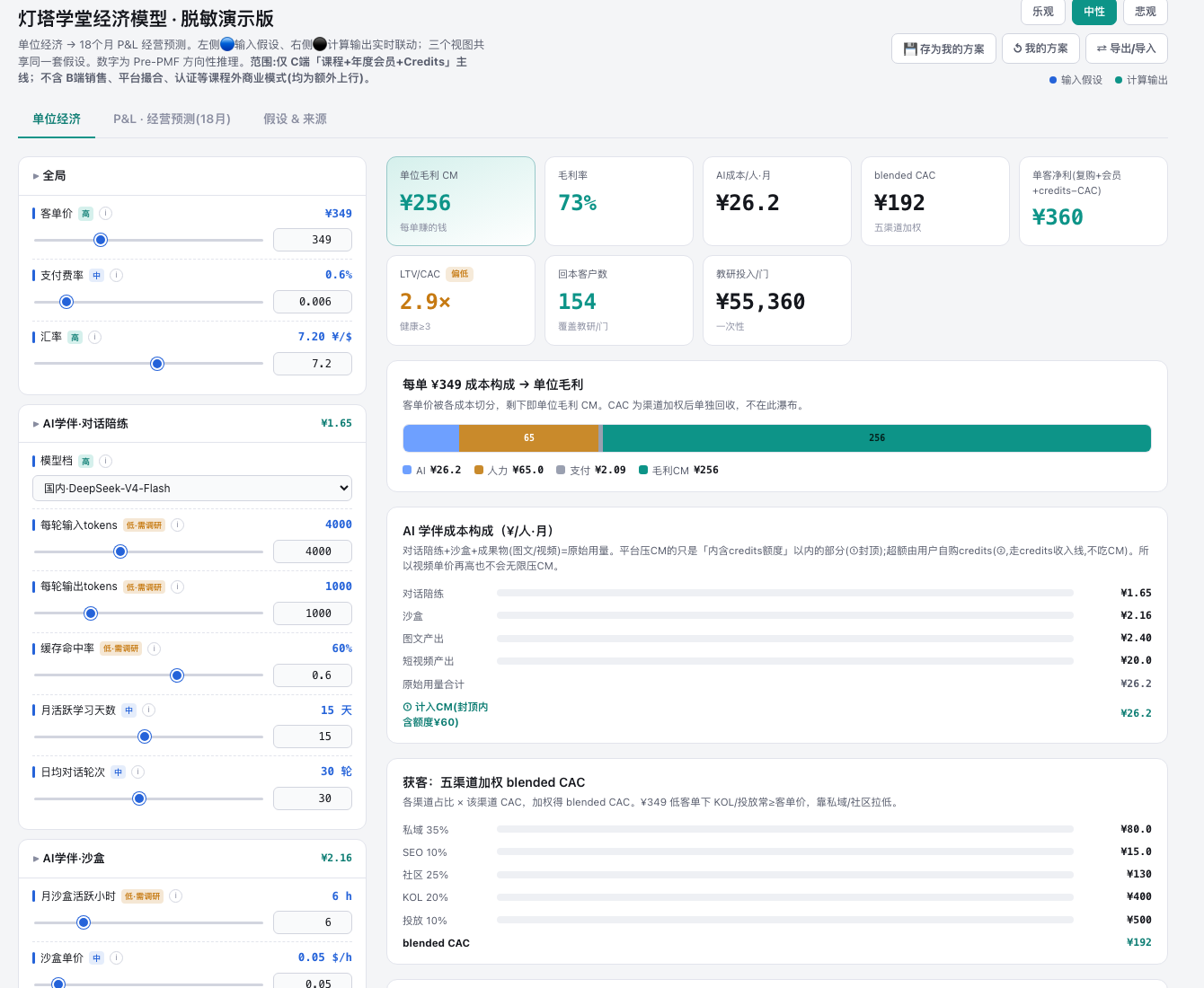1204x988 pixels.
Task: Click the info icon next to 每轮输入tokens
Action: (x=177, y=525)
